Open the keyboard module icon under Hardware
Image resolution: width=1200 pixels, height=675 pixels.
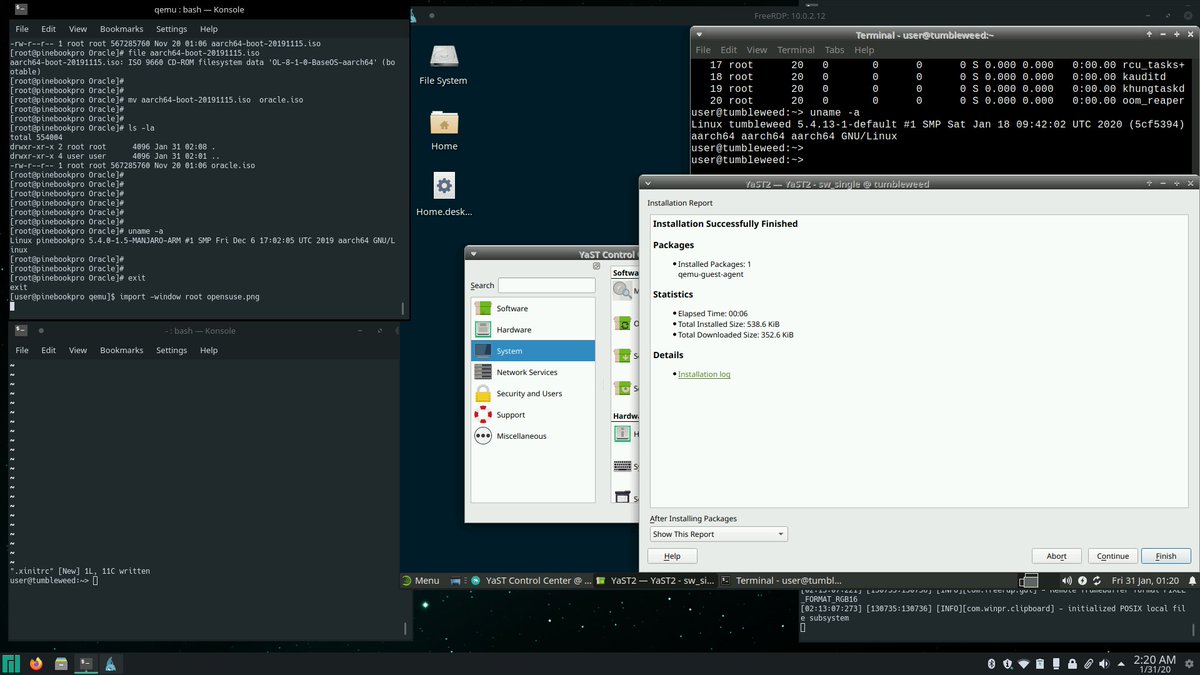click(623, 466)
